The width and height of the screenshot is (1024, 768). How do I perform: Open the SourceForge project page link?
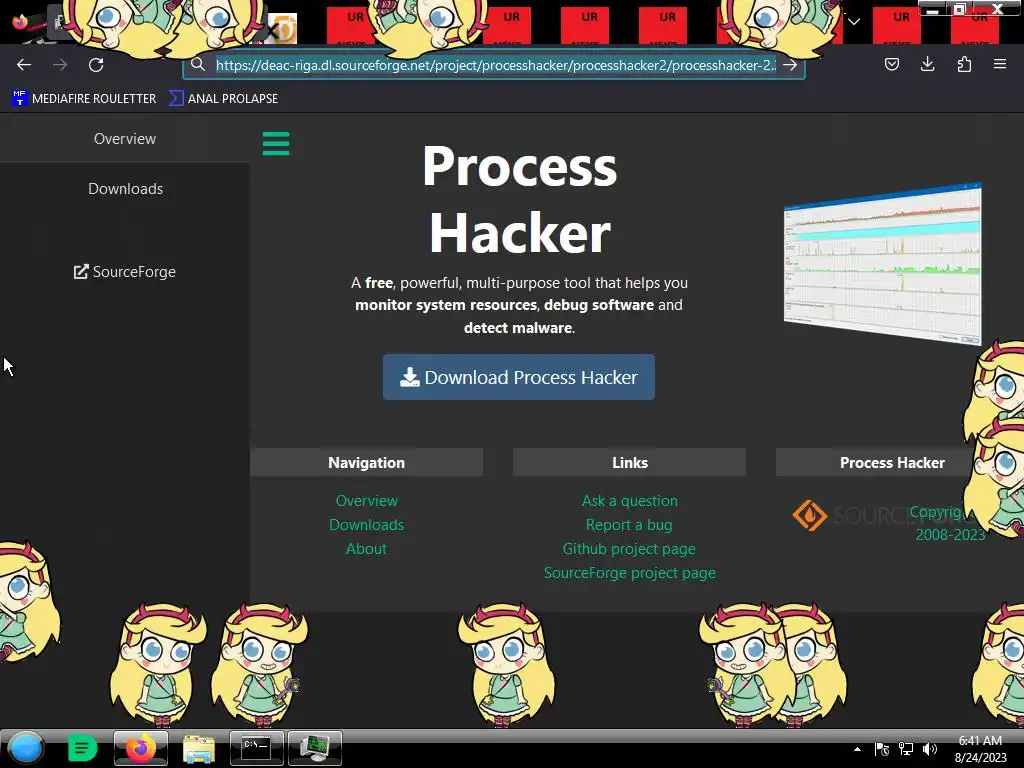coord(630,573)
